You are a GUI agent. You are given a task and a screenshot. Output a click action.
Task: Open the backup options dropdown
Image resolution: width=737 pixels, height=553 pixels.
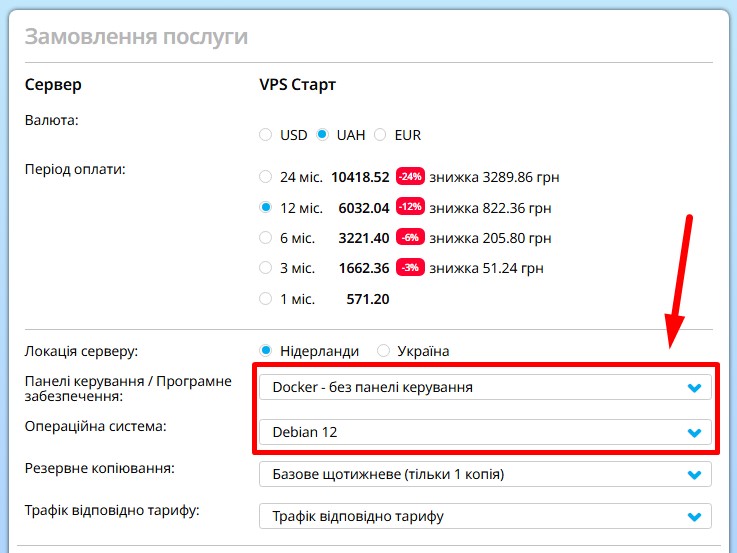coord(485,474)
